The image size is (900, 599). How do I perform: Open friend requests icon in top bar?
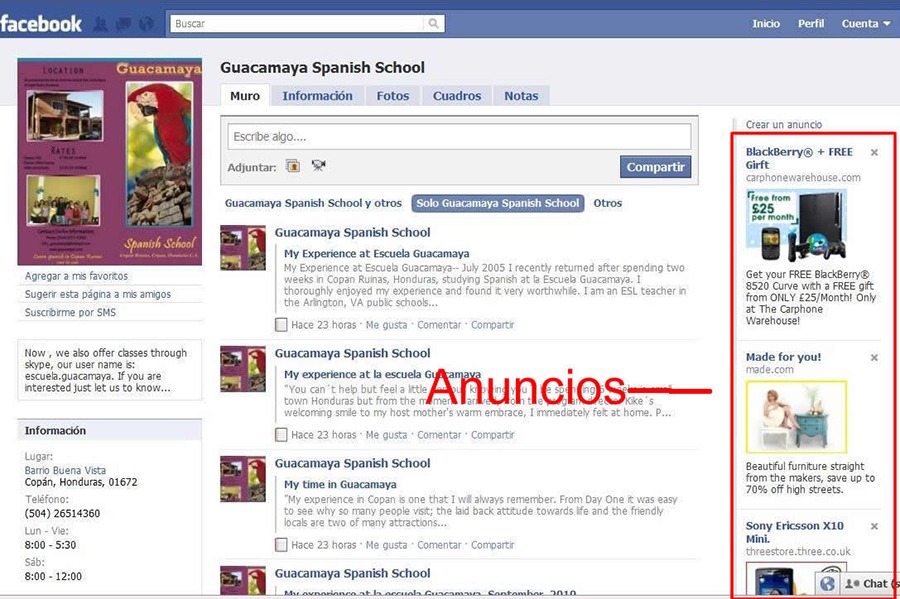[100, 24]
